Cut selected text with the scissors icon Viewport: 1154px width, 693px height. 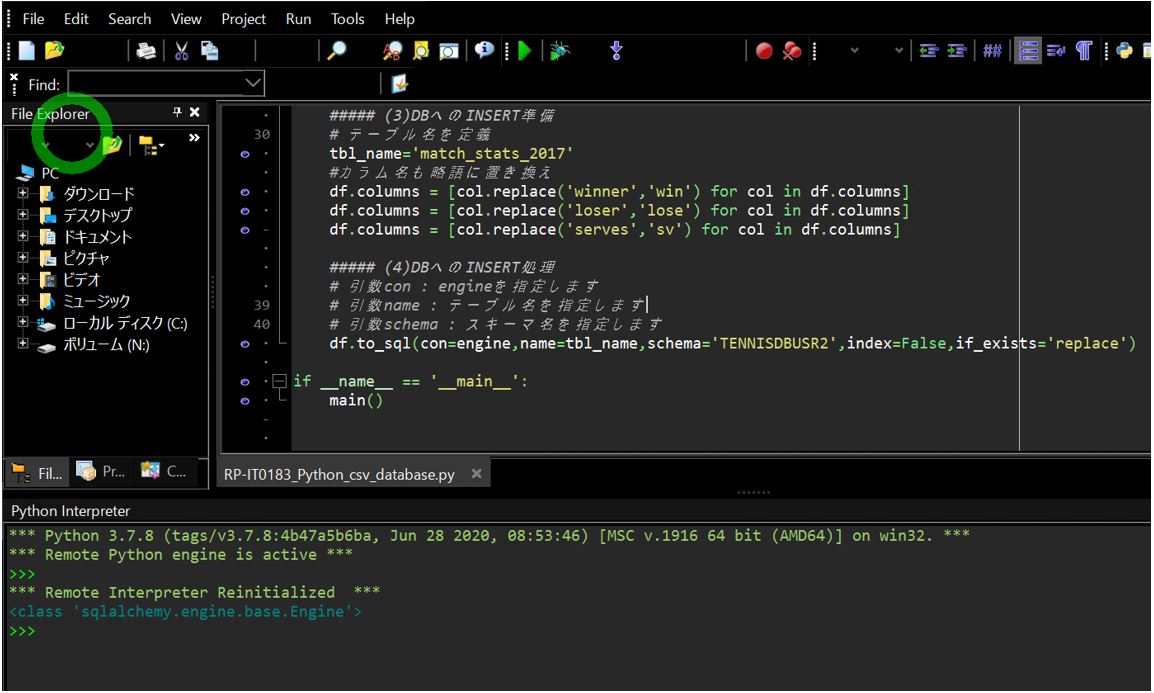click(x=181, y=50)
